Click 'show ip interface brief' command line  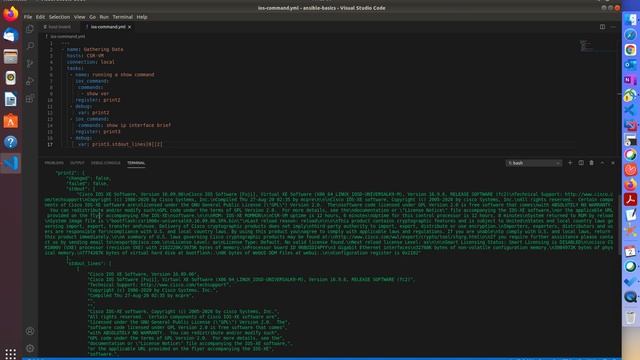click(124, 125)
